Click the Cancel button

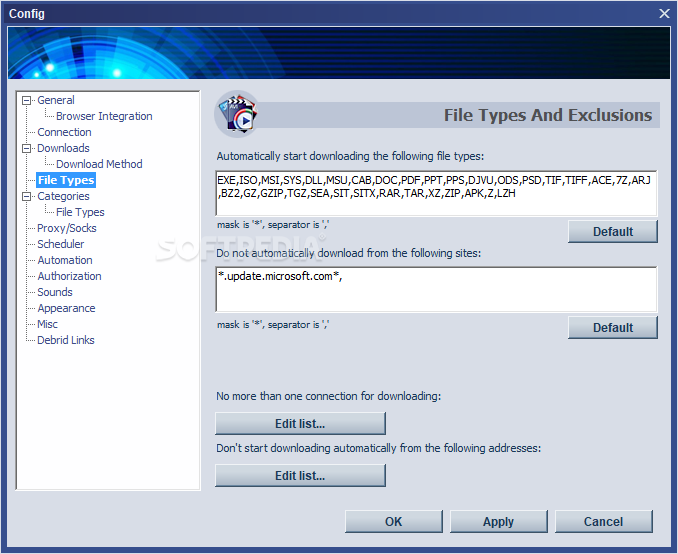coord(604,522)
